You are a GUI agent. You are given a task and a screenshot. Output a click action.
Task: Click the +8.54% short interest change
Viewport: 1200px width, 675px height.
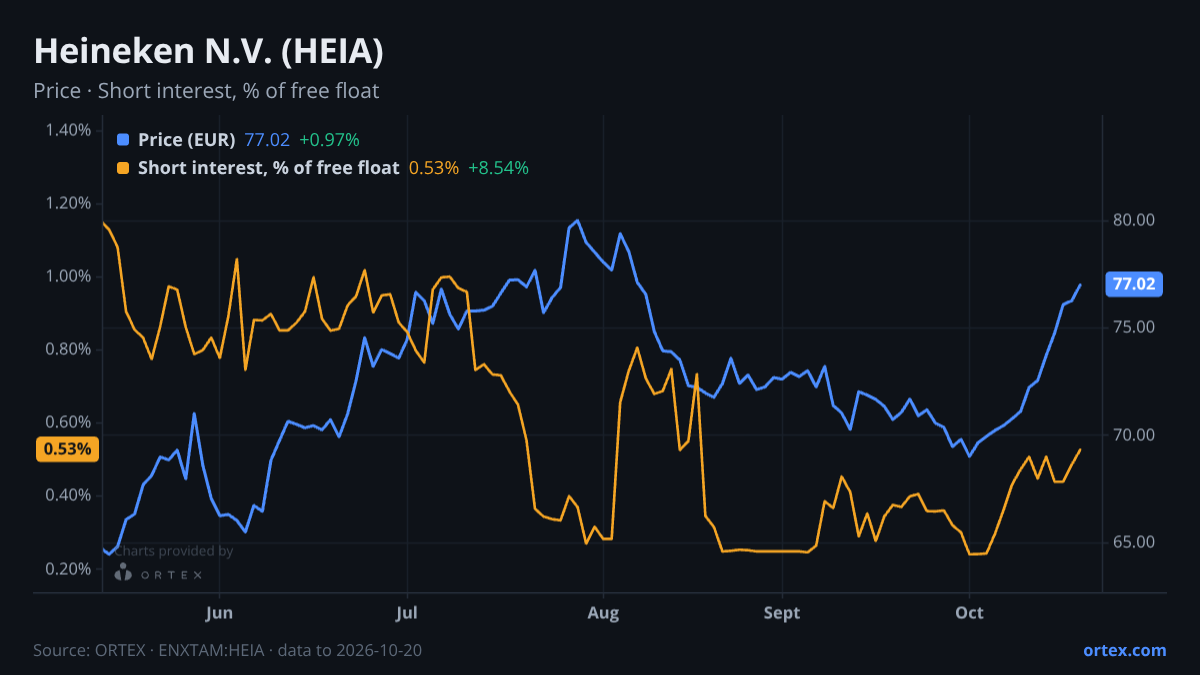pos(498,168)
